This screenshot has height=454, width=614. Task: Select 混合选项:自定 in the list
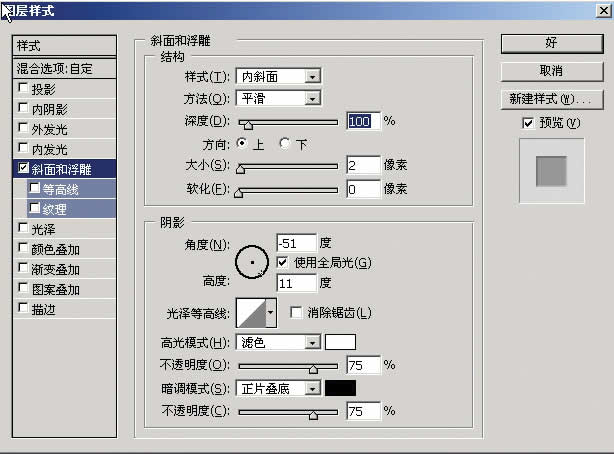tap(65, 69)
